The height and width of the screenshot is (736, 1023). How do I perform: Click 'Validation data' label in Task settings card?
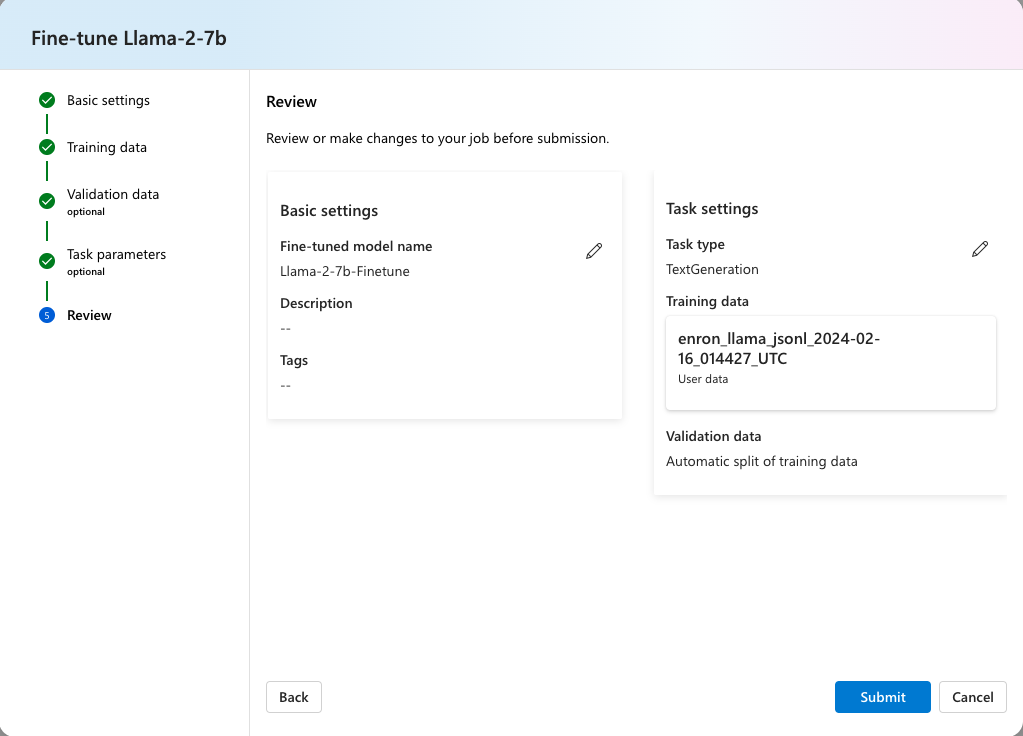(714, 436)
